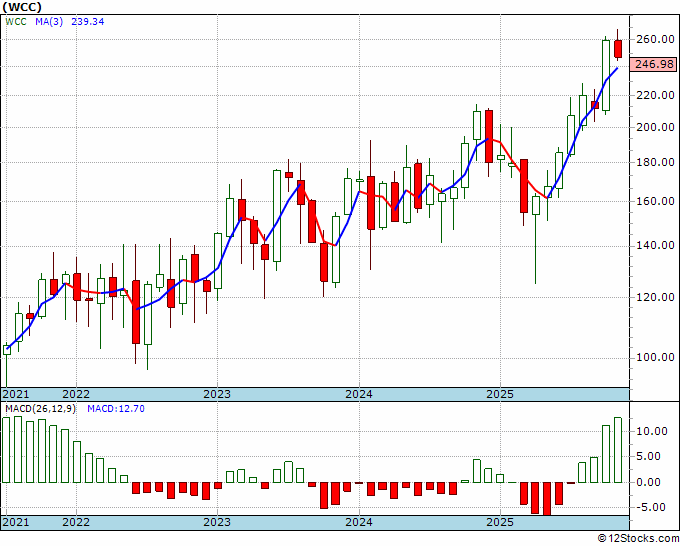
Task: Click the 120.00 price axis label
Action: 655,298
